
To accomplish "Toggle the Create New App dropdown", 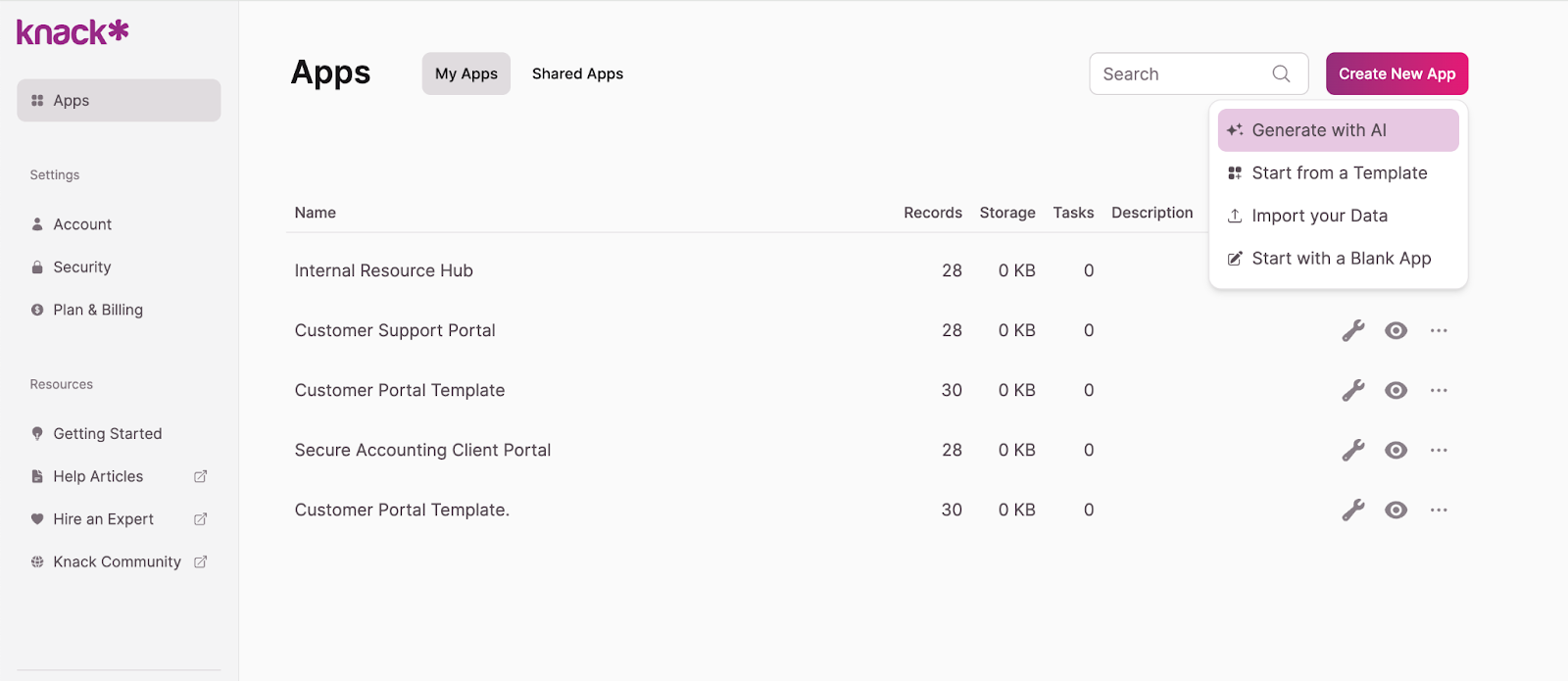I will tap(1396, 73).
